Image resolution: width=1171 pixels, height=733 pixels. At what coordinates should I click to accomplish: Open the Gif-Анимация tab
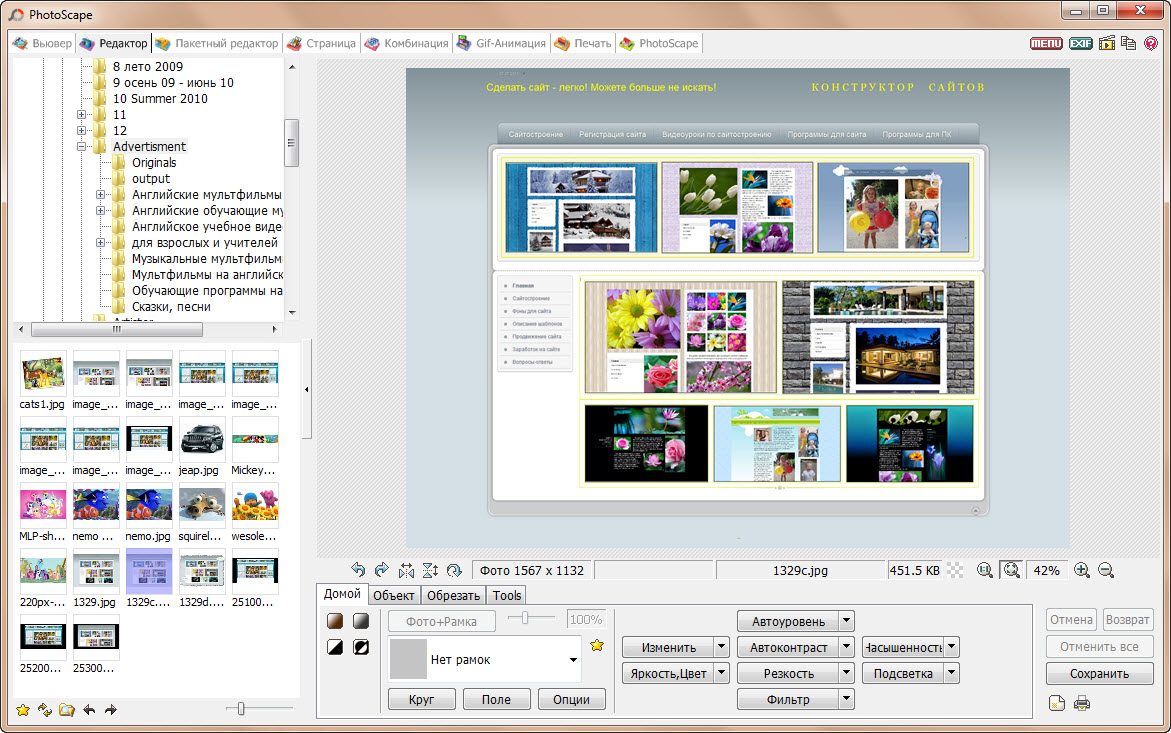[501, 43]
